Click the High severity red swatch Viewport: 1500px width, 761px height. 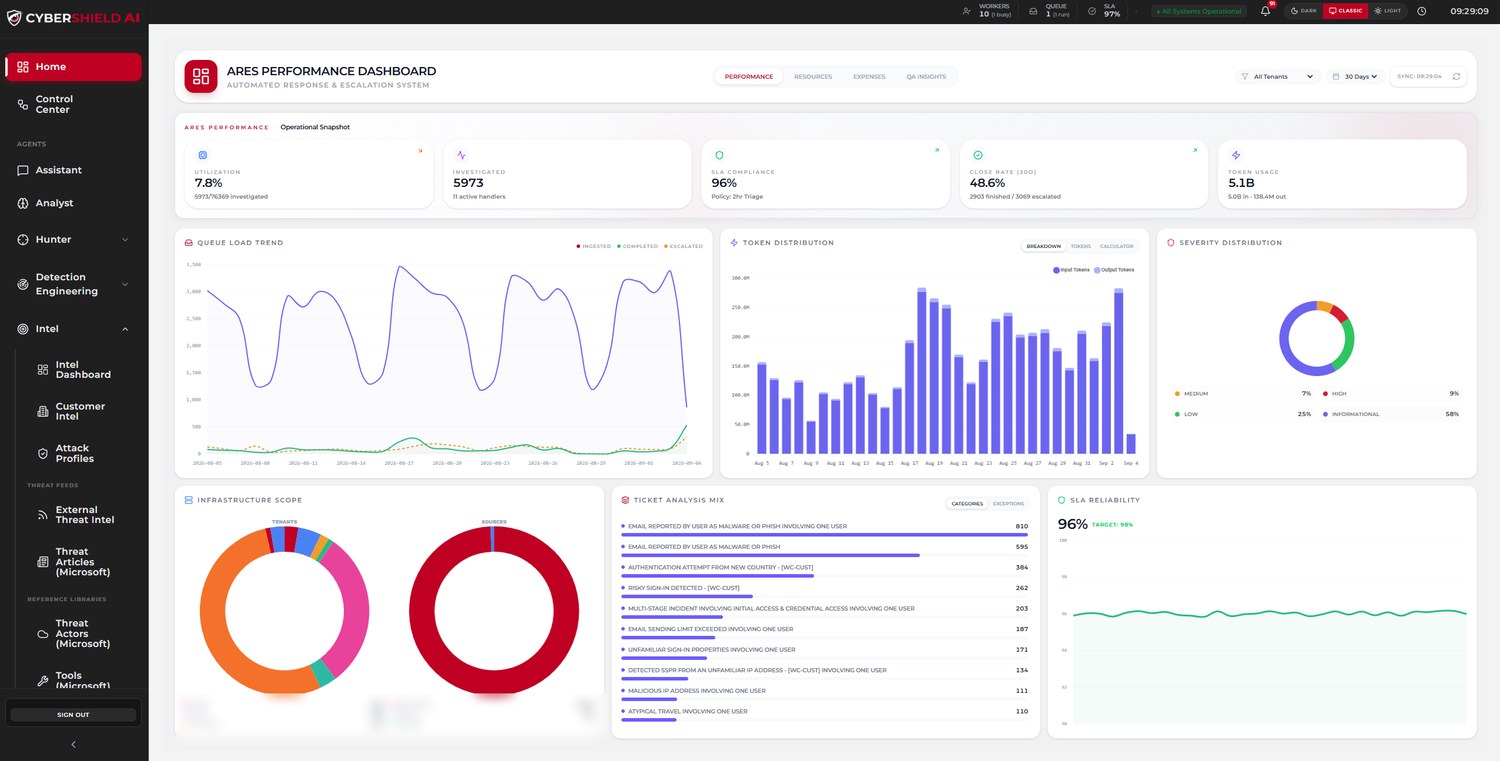[x=1325, y=394]
